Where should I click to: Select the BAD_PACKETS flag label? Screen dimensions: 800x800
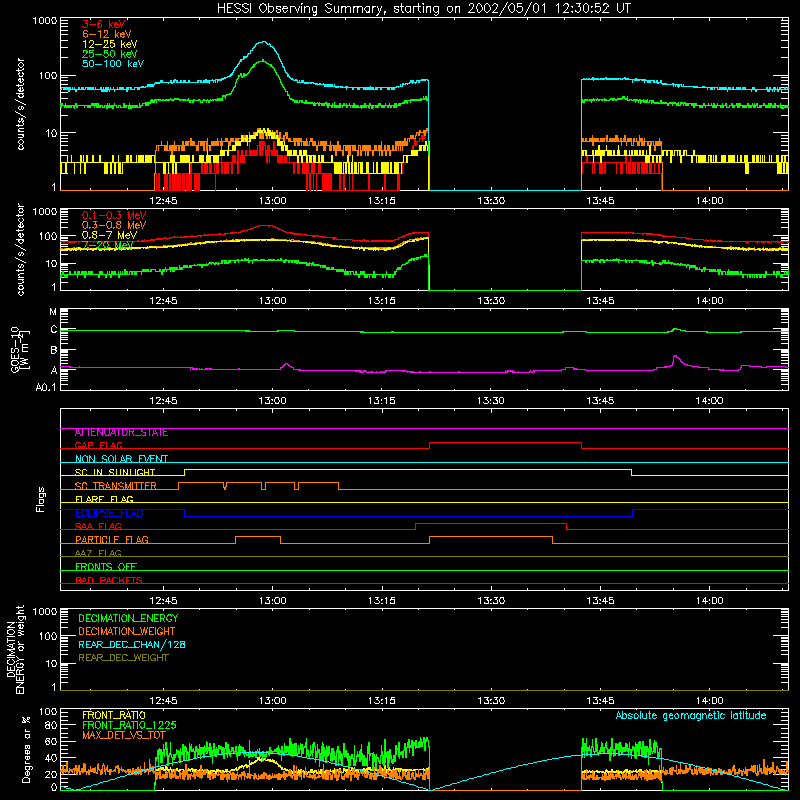pos(109,580)
